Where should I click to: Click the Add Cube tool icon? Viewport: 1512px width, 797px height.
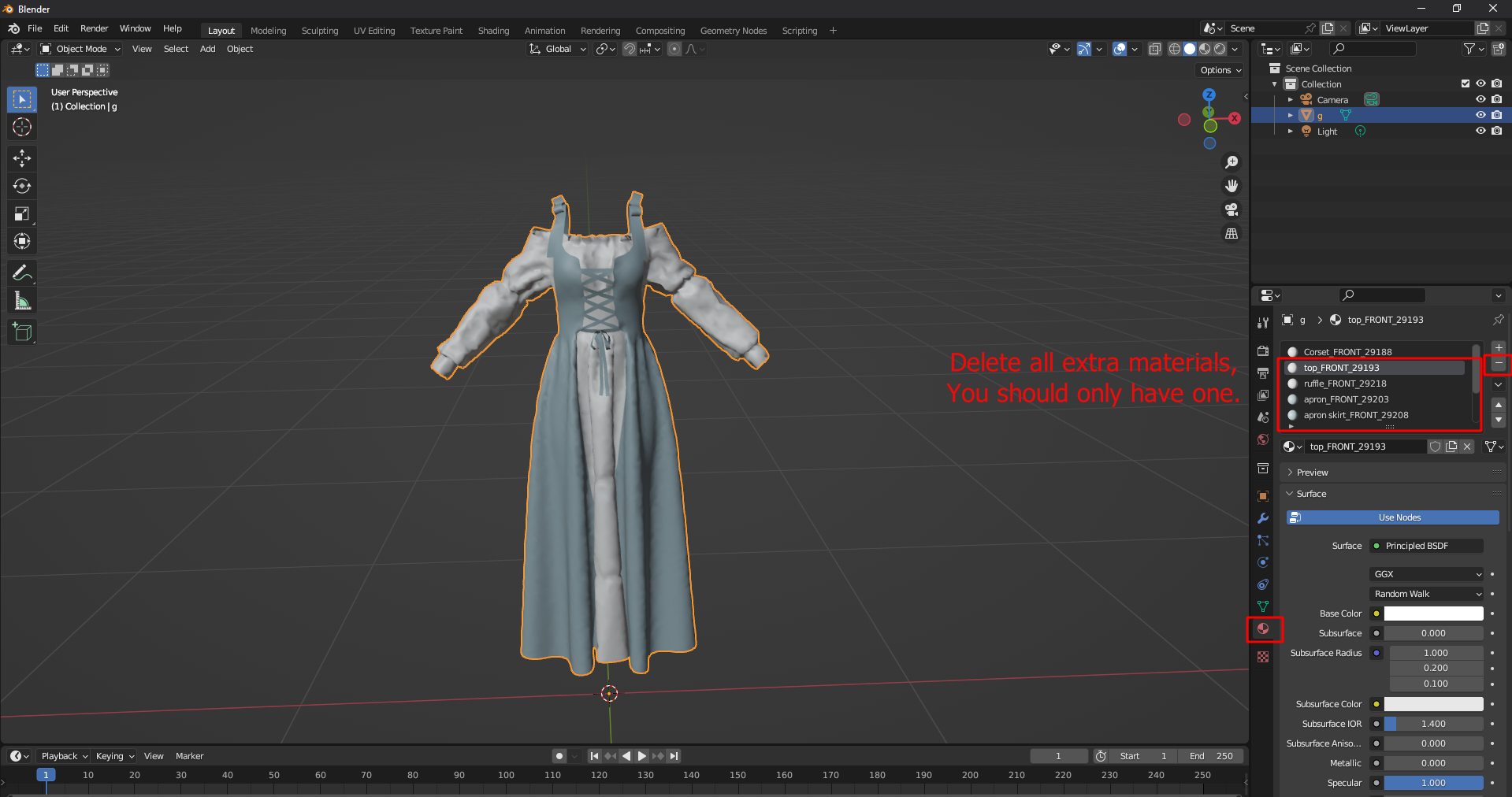pyautogui.click(x=22, y=332)
